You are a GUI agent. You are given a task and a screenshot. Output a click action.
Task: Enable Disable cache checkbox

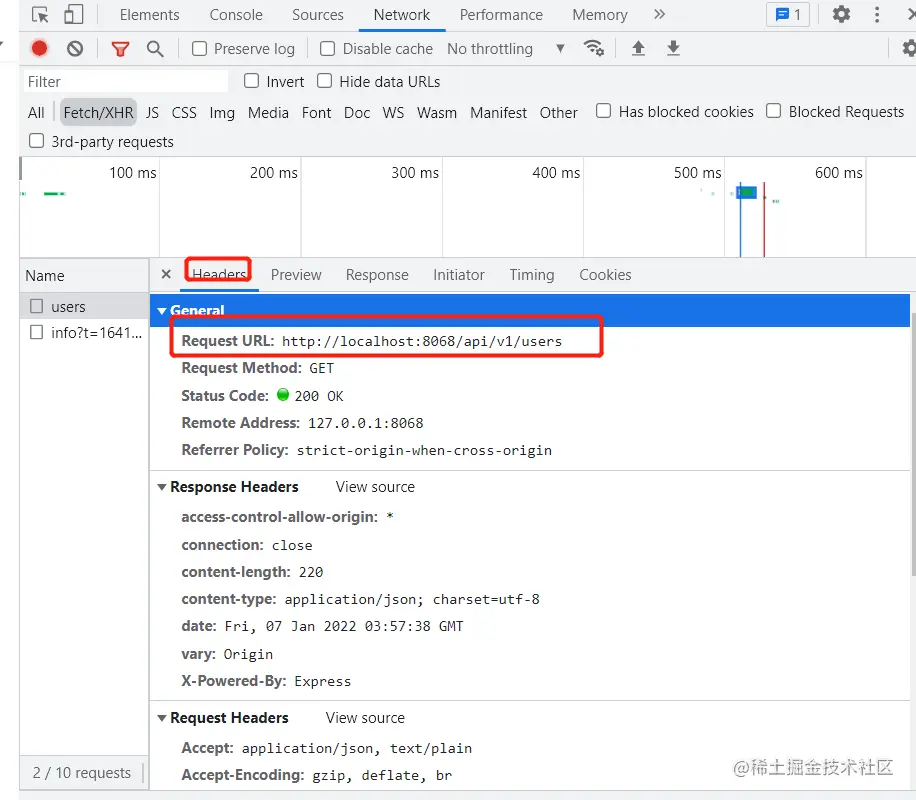[x=328, y=49]
